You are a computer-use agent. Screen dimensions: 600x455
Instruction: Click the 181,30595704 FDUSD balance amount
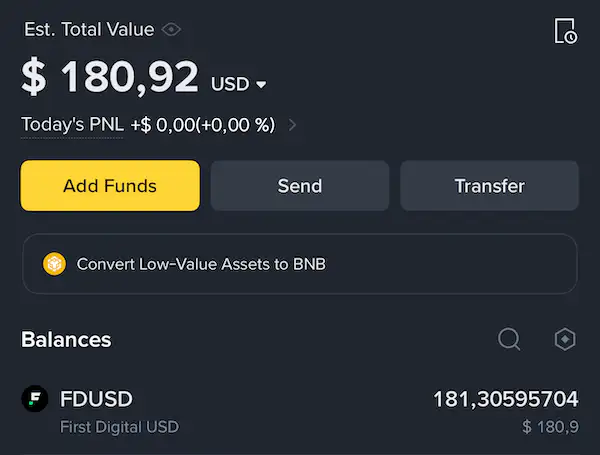click(x=506, y=399)
